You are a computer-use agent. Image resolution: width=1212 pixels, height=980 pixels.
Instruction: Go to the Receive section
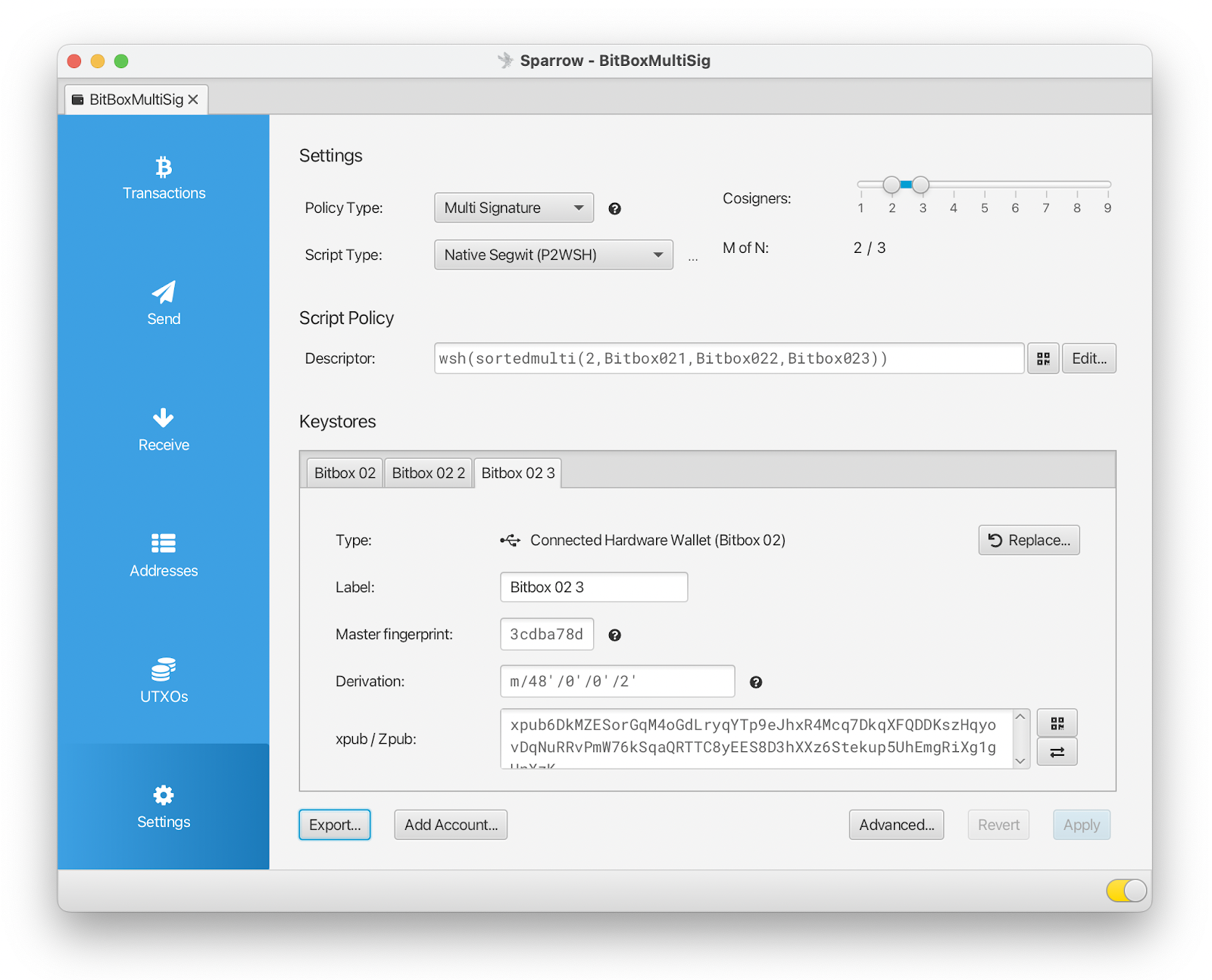pyautogui.click(x=164, y=429)
